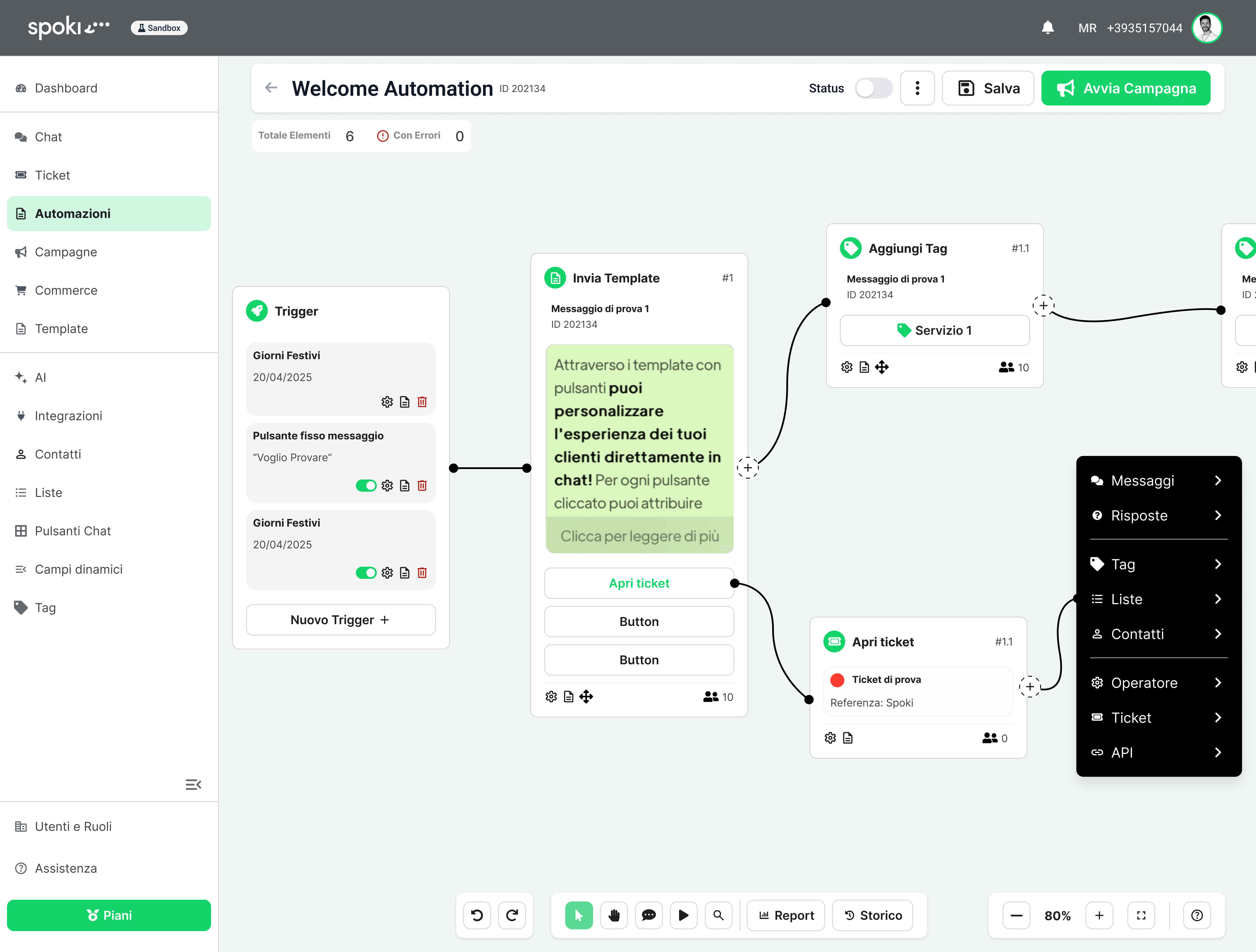Open Dashboard in the sidebar

(109, 88)
